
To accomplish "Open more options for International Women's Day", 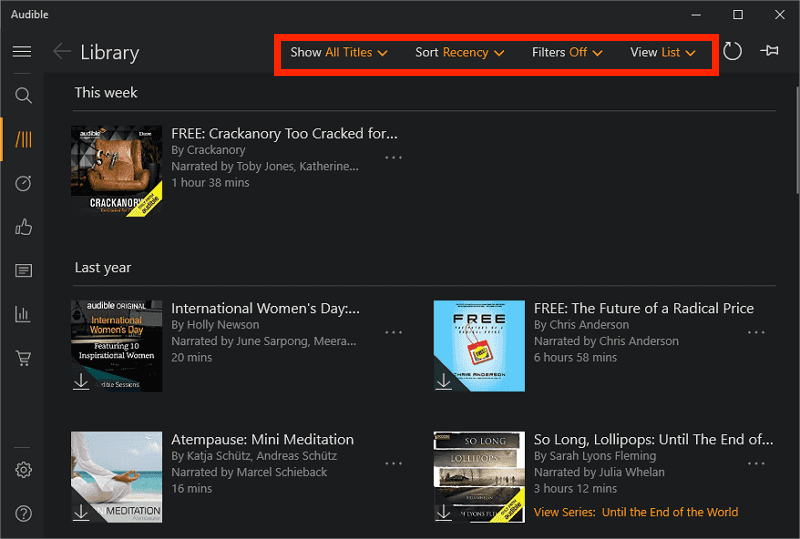I will 393,332.
